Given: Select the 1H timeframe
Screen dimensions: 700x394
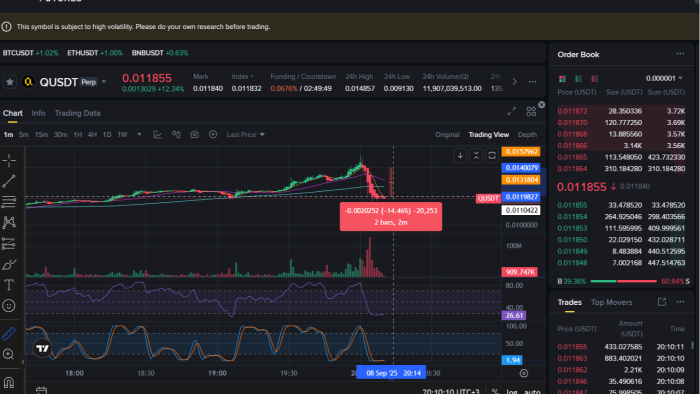Looking at the screenshot, I should (78, 135).
